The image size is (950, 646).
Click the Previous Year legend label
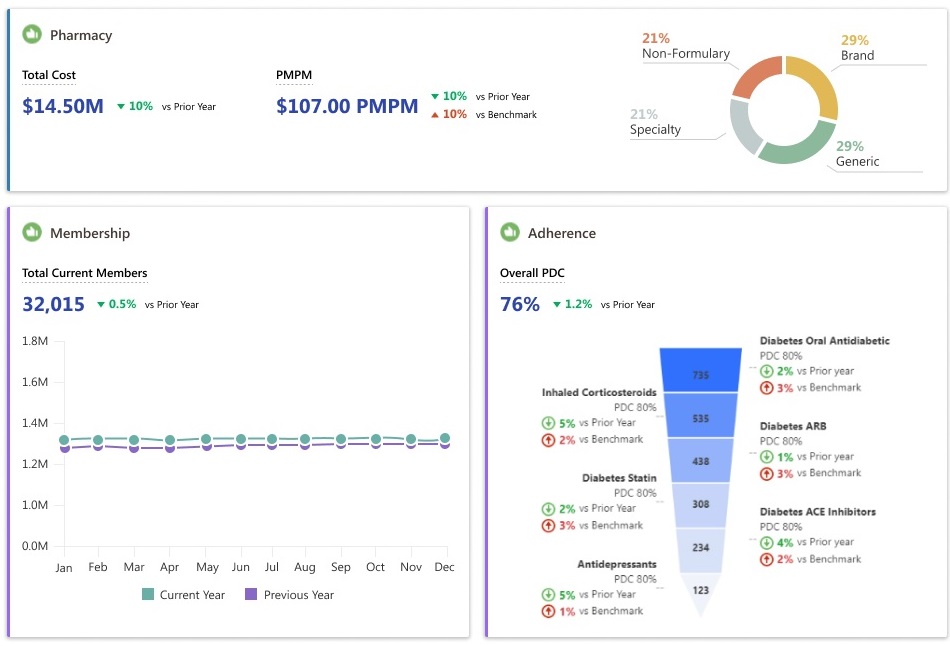tap(299, 595)
